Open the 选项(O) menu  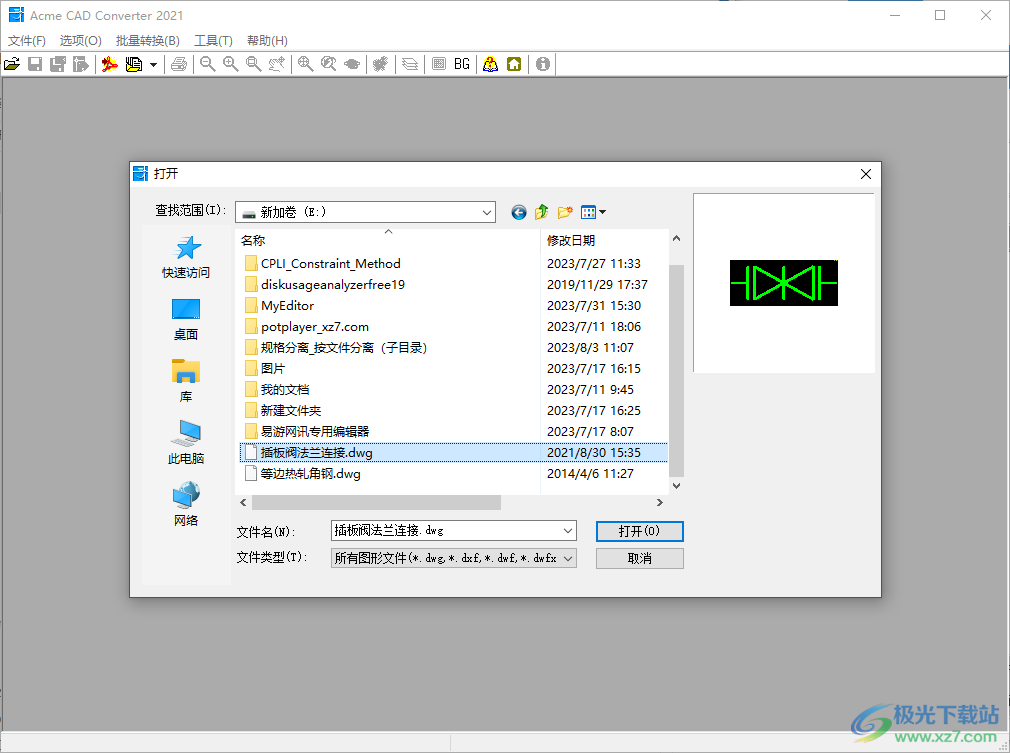[81, 41]
